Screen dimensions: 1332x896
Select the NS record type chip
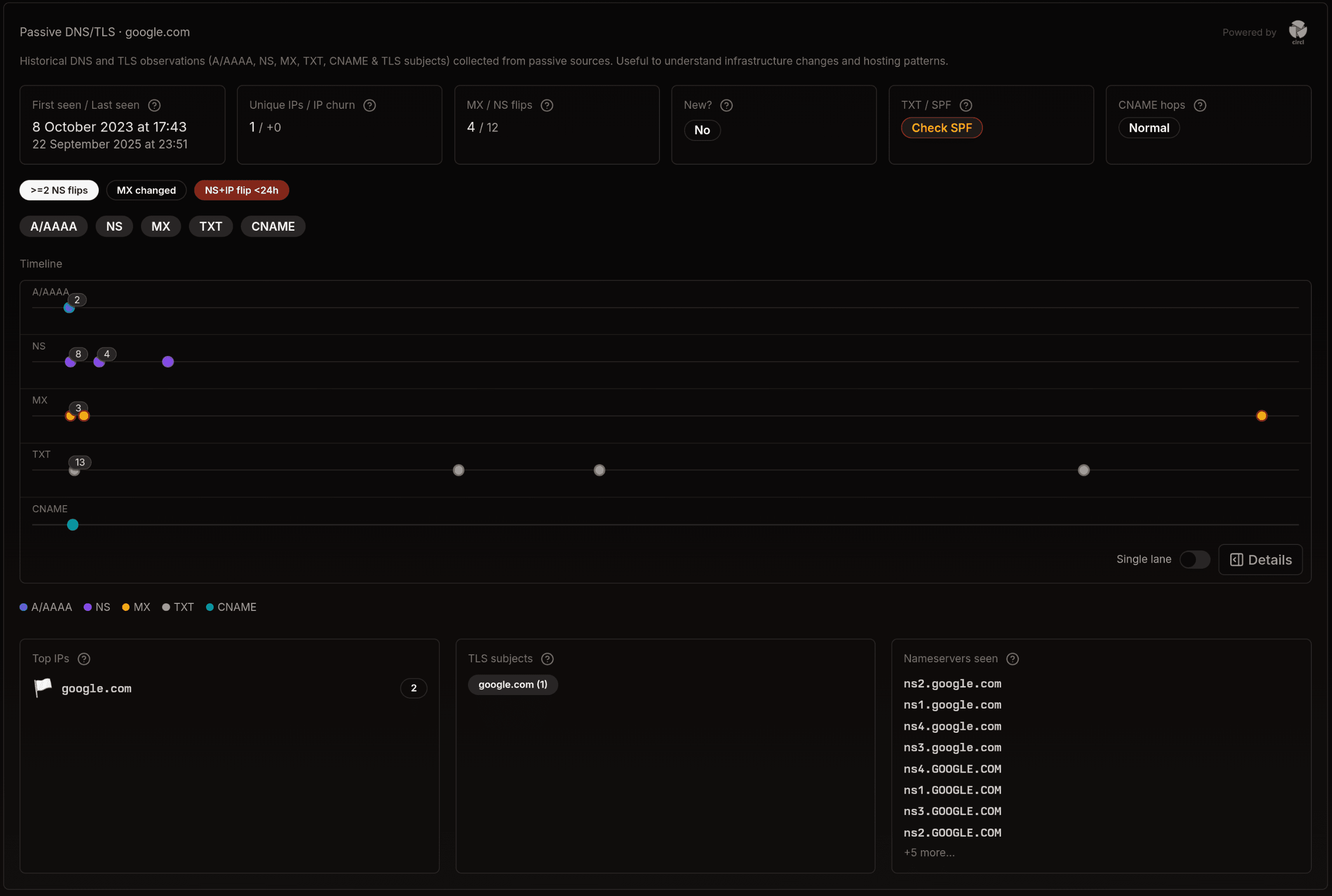click(x=114, y=226)
